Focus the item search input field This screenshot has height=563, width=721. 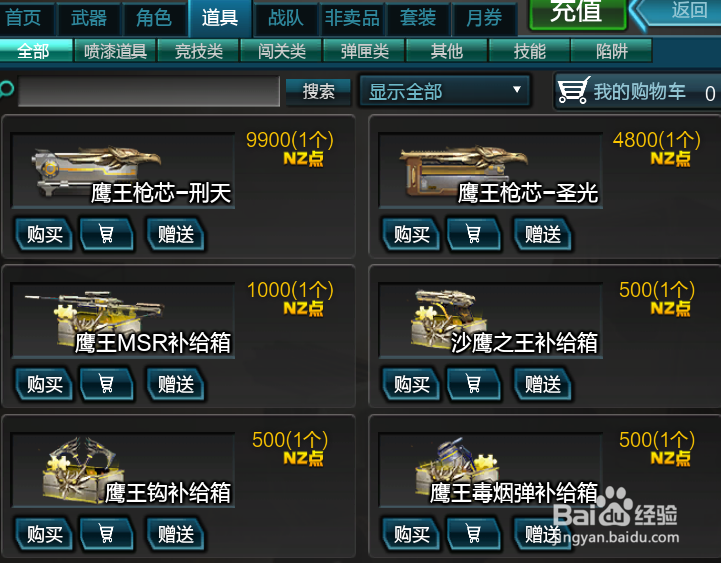point(149,91)
